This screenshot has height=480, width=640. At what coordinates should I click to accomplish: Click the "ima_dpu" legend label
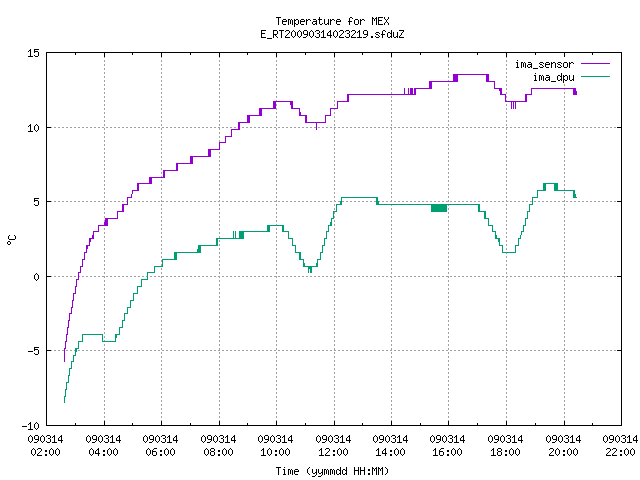tap(553, 77)
